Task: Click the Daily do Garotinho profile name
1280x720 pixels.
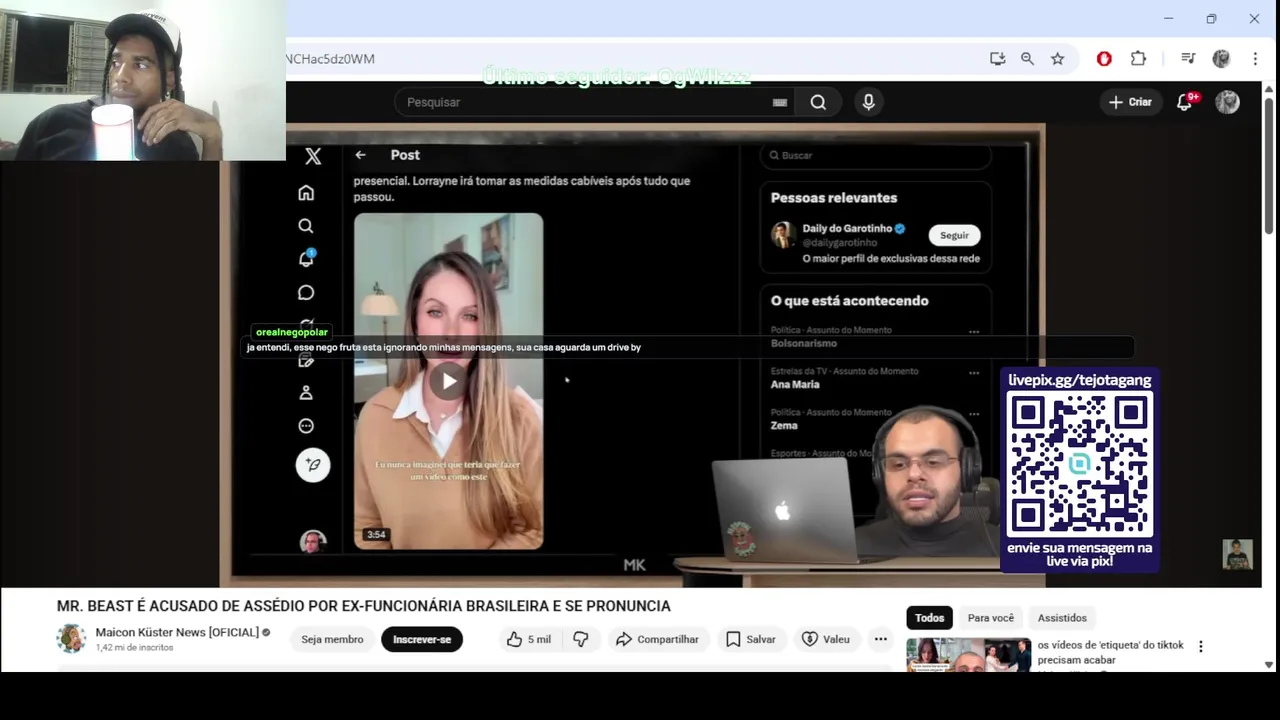Action: point(847,229)
